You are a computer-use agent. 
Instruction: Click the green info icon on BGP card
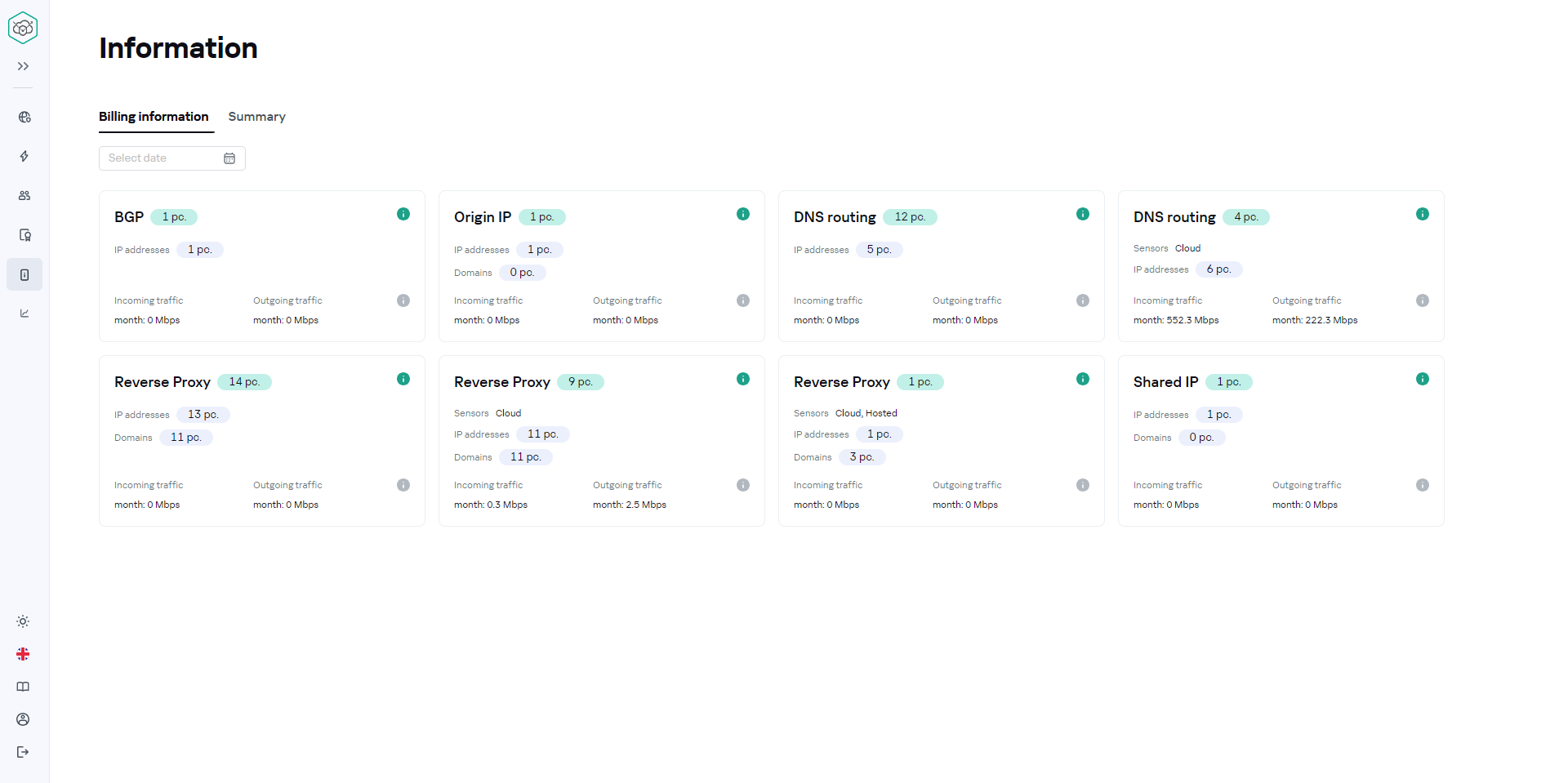click(403, 214)
